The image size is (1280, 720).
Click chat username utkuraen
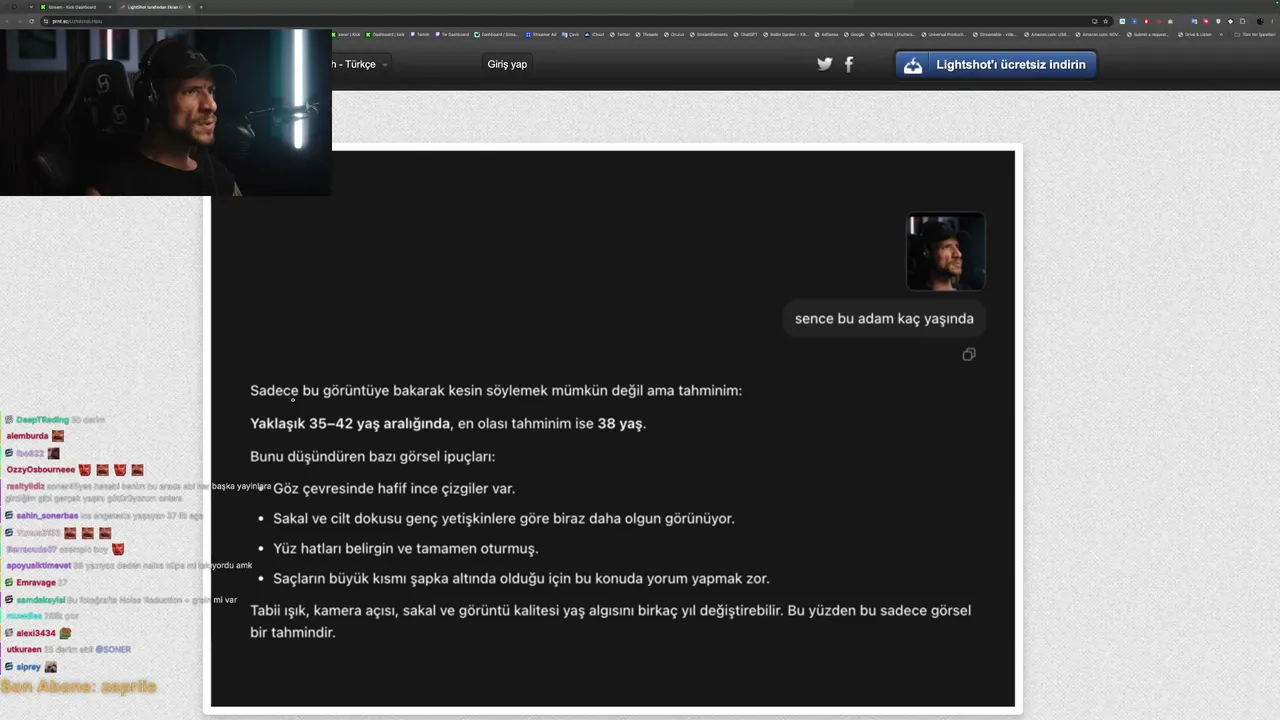coord(26,650)
